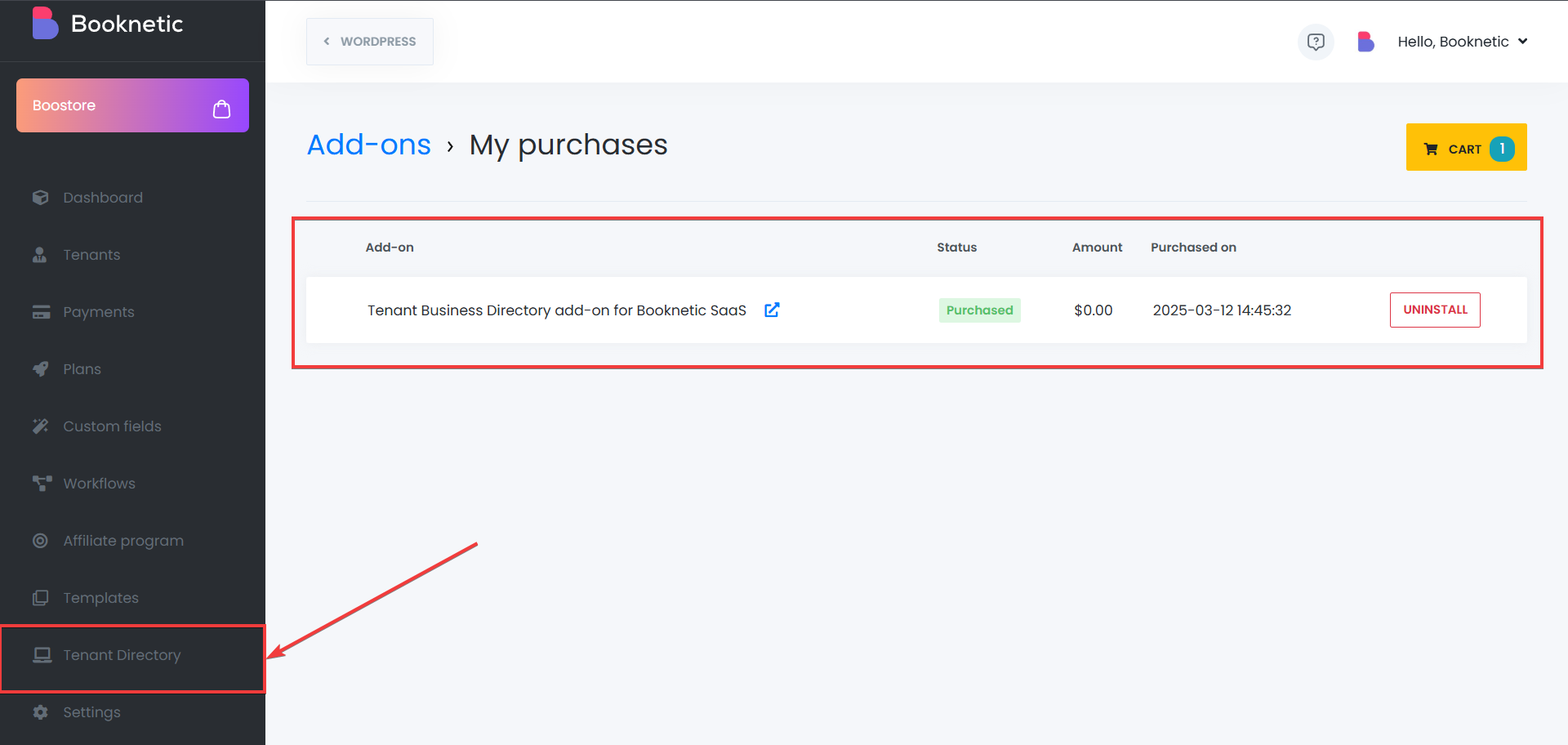Image resolution: width=1568 pixels, height=745 pixels.
Task: Click the Affiliate program target icon
Action: 40,541
